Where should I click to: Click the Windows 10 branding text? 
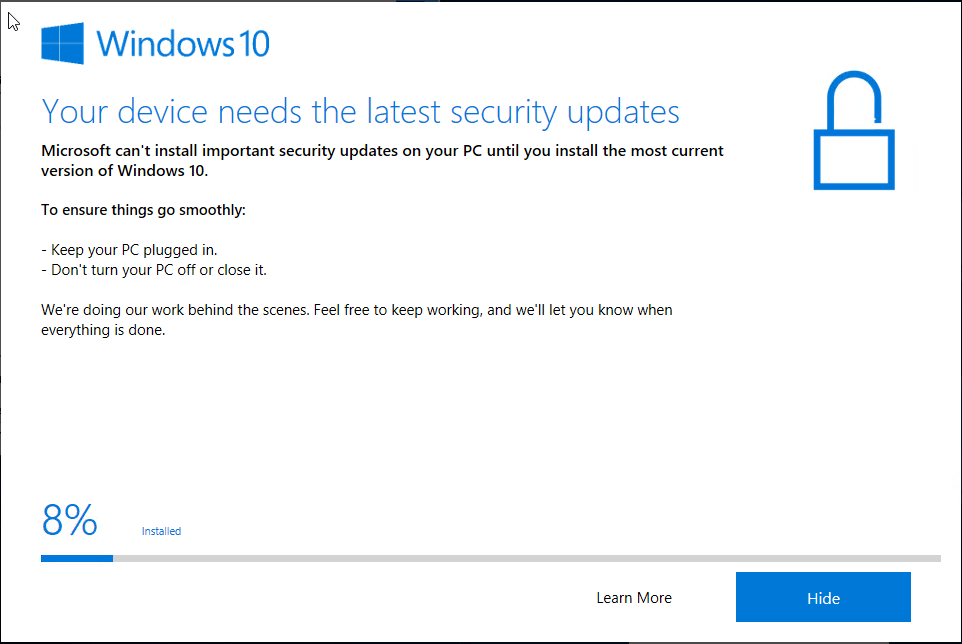pyautogui.click(x=185, y=43)
